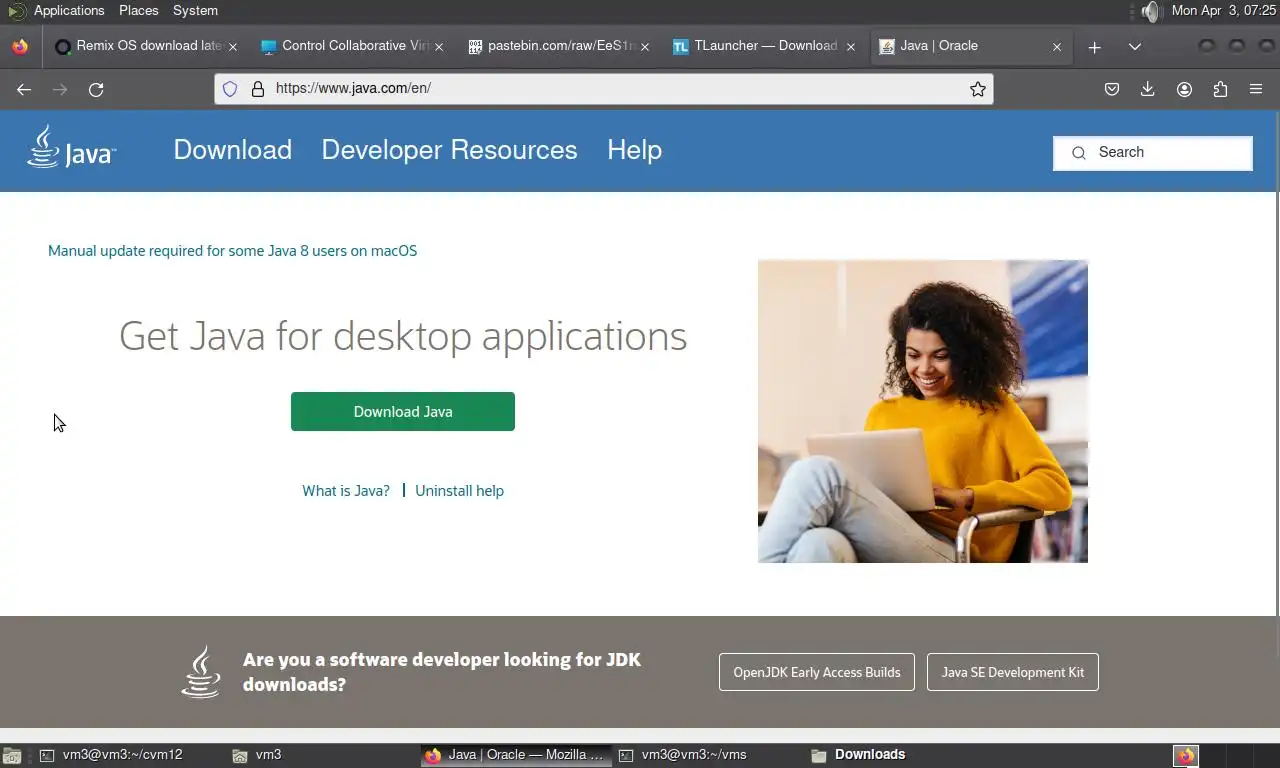Screen dimensions: 1280x768
Task: Open the What is Java? link
Action: (x=346, y=491)
